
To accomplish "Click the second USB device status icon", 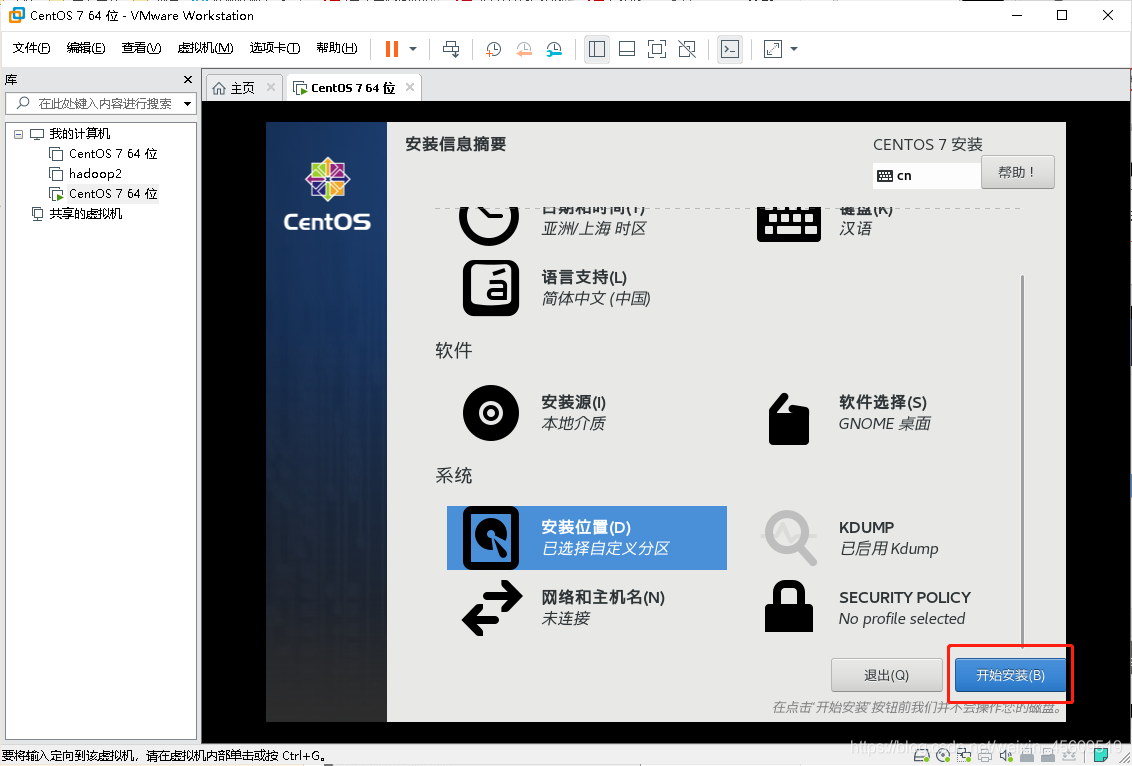I will pyautogui.click(x=1050, y=756).
